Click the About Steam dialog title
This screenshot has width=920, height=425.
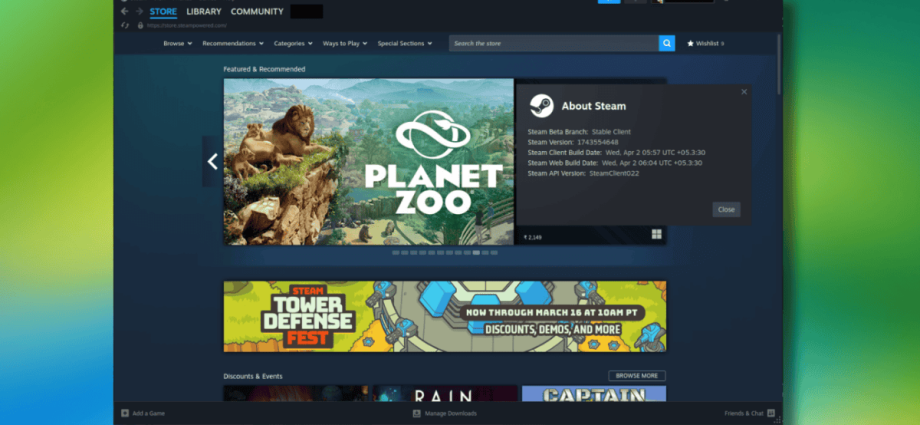pos(594,106)
